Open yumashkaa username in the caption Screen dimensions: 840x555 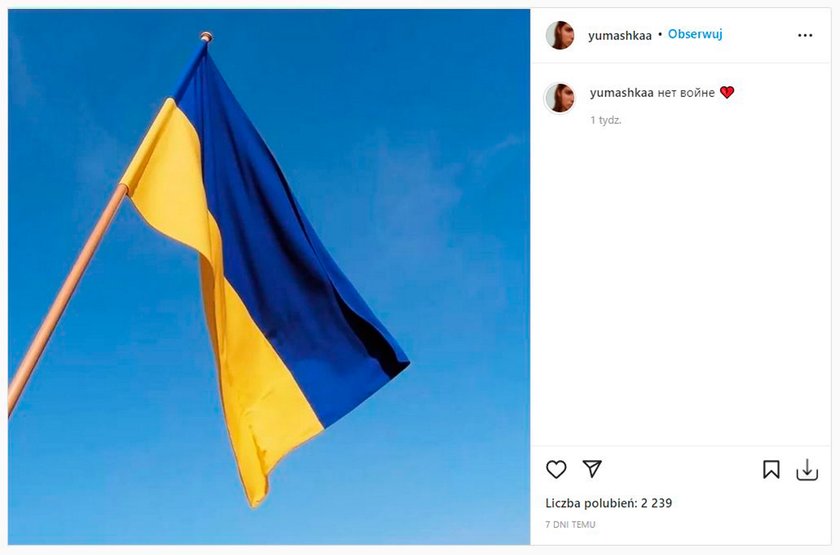point(621,93)
